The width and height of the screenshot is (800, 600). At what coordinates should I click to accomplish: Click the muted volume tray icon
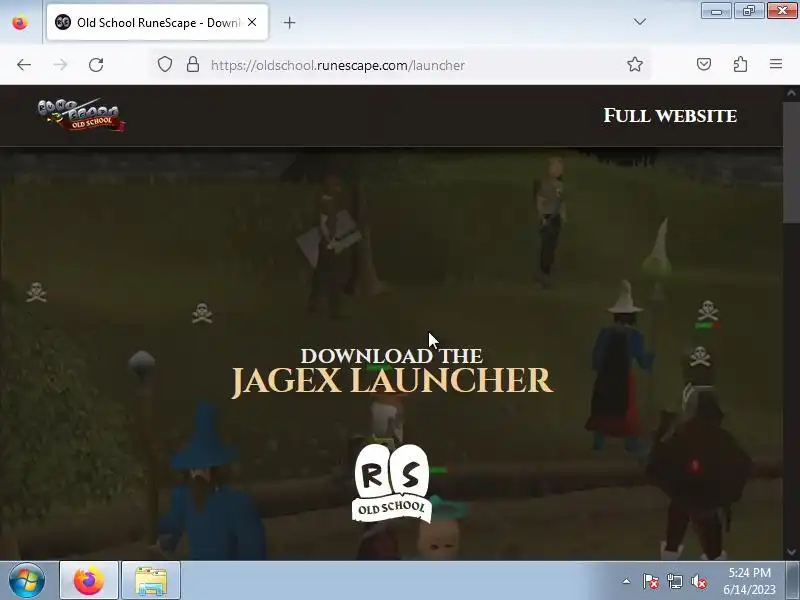pyautogui.click(x=699, y=581)
